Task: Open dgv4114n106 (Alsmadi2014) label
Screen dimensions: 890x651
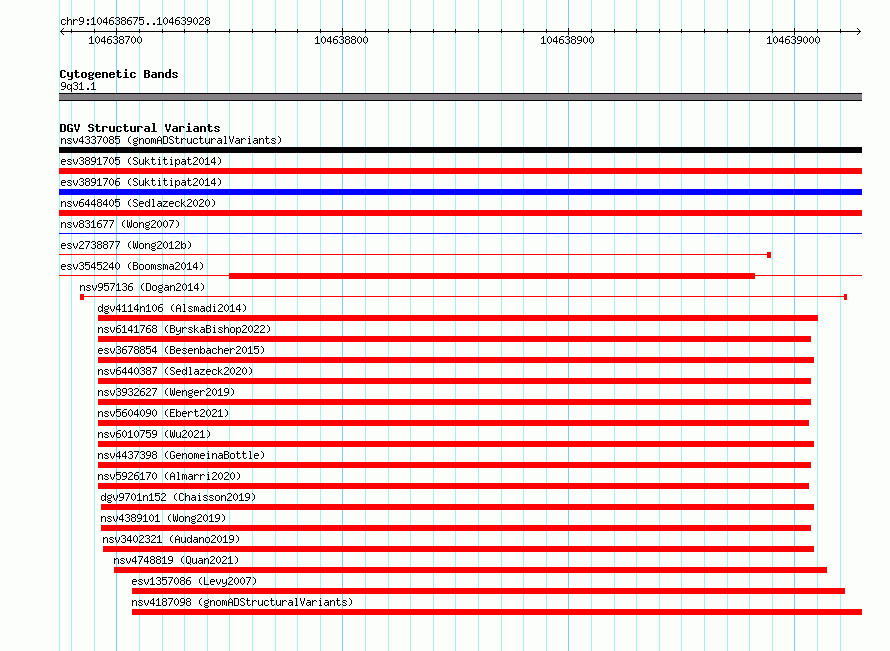Action: [x=172, y=308]
